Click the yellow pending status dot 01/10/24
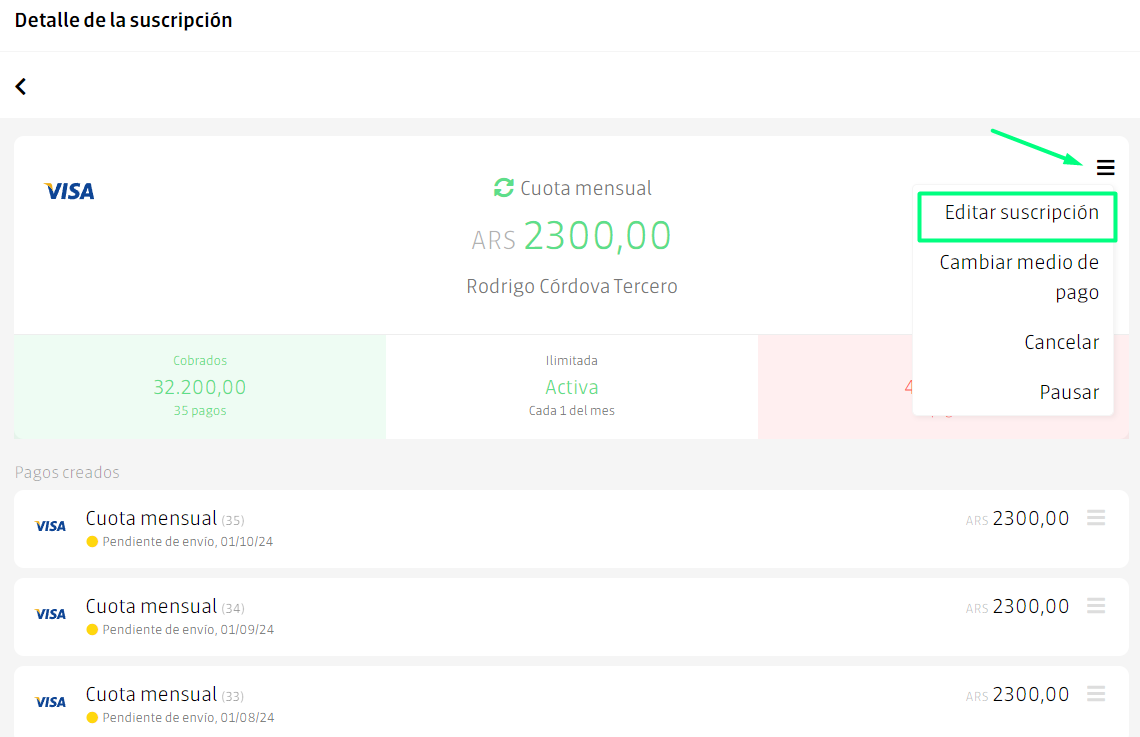 pyautogui.click(x=92, y=541)
